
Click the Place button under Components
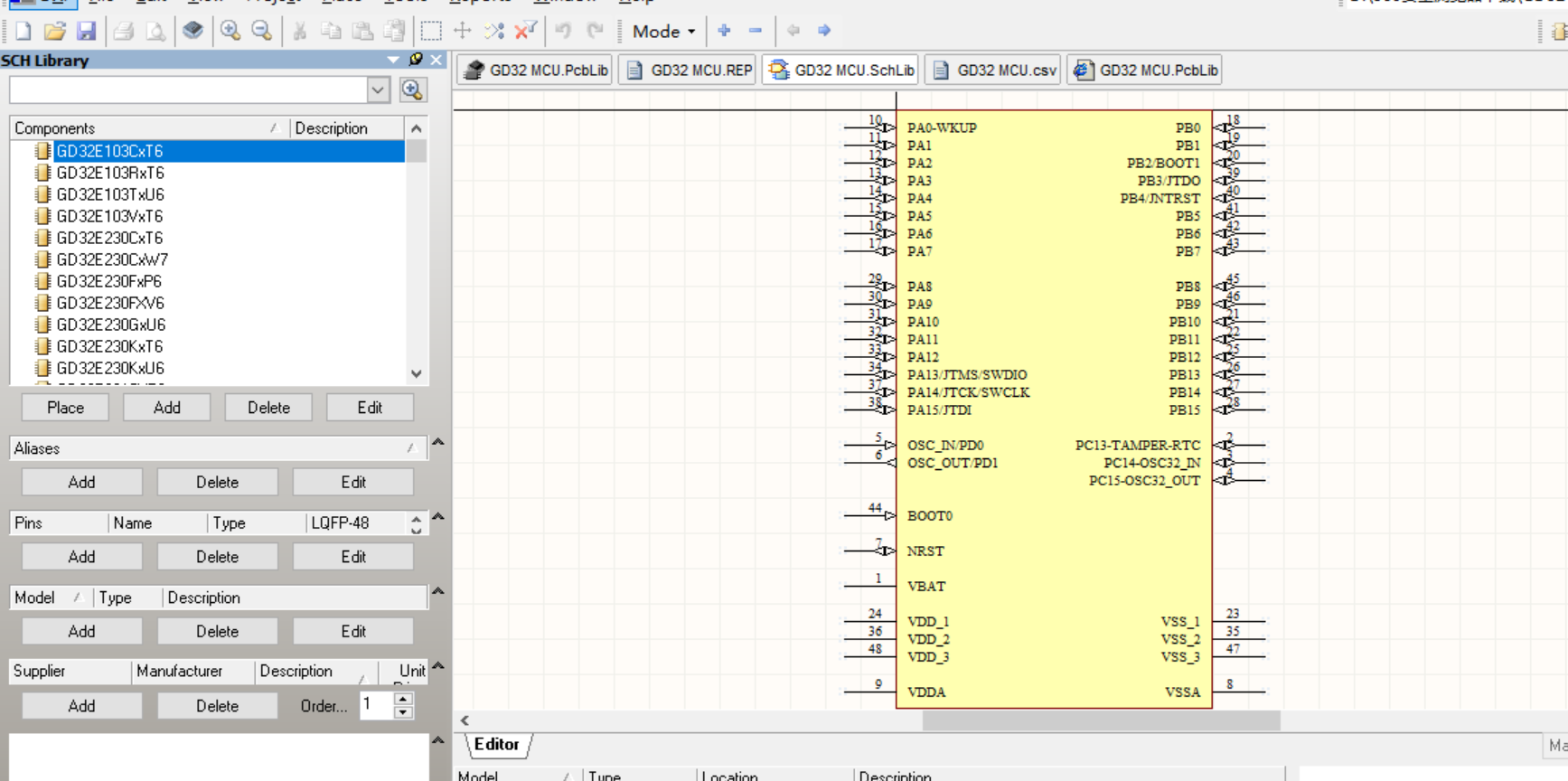[x=65, y=408]
